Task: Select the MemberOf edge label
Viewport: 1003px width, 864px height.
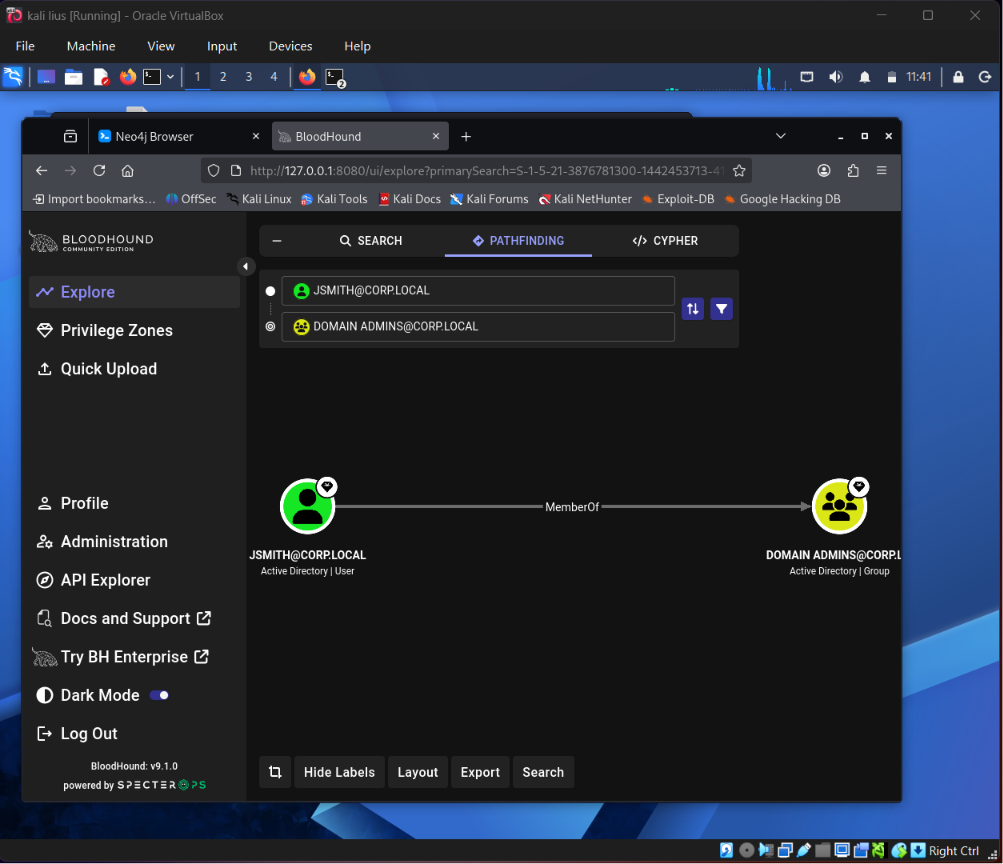Action: [x=572, y=507]
